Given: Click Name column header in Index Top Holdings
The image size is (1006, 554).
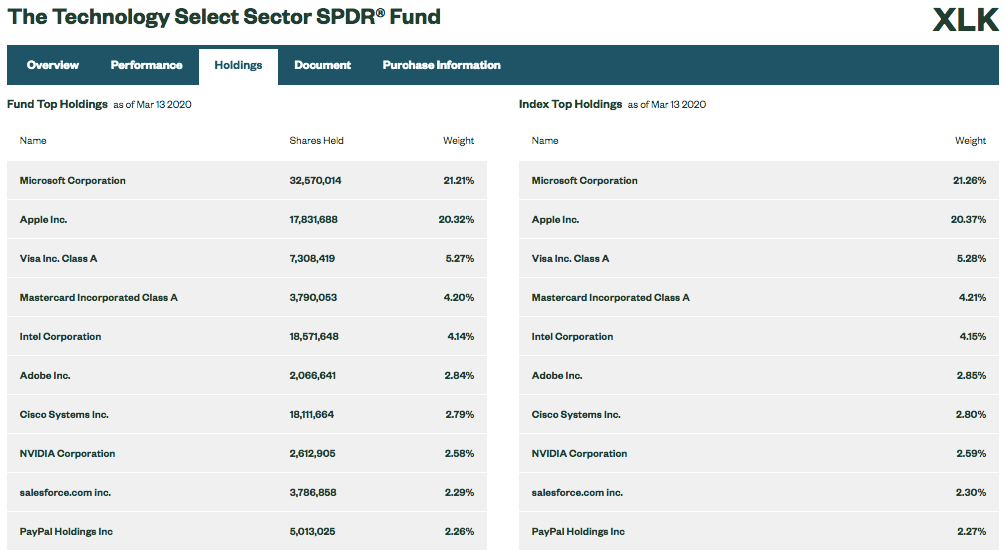Looking at the screenshot, I should point(545,141).
